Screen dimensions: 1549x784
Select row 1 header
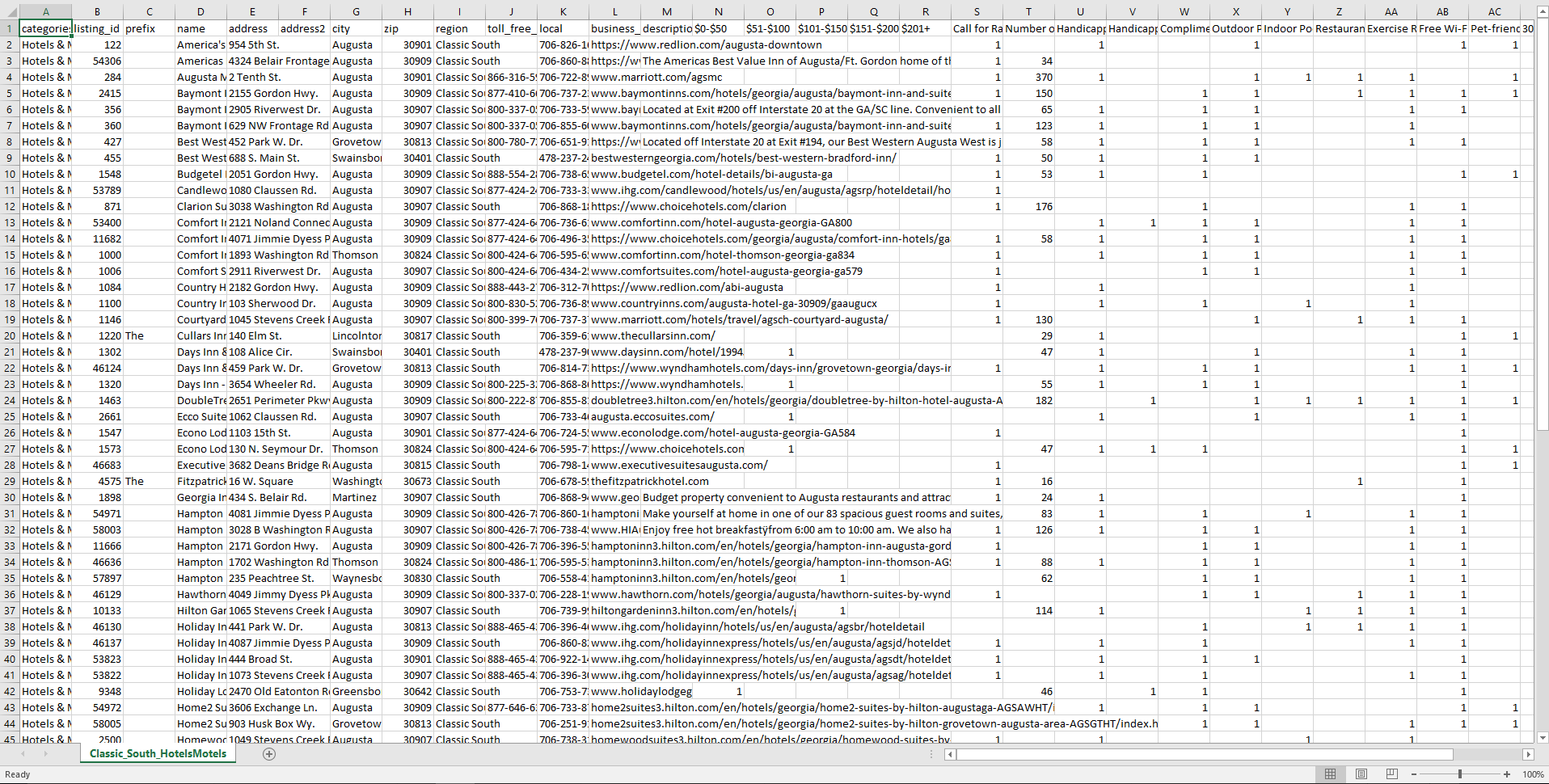click(10, 28)
